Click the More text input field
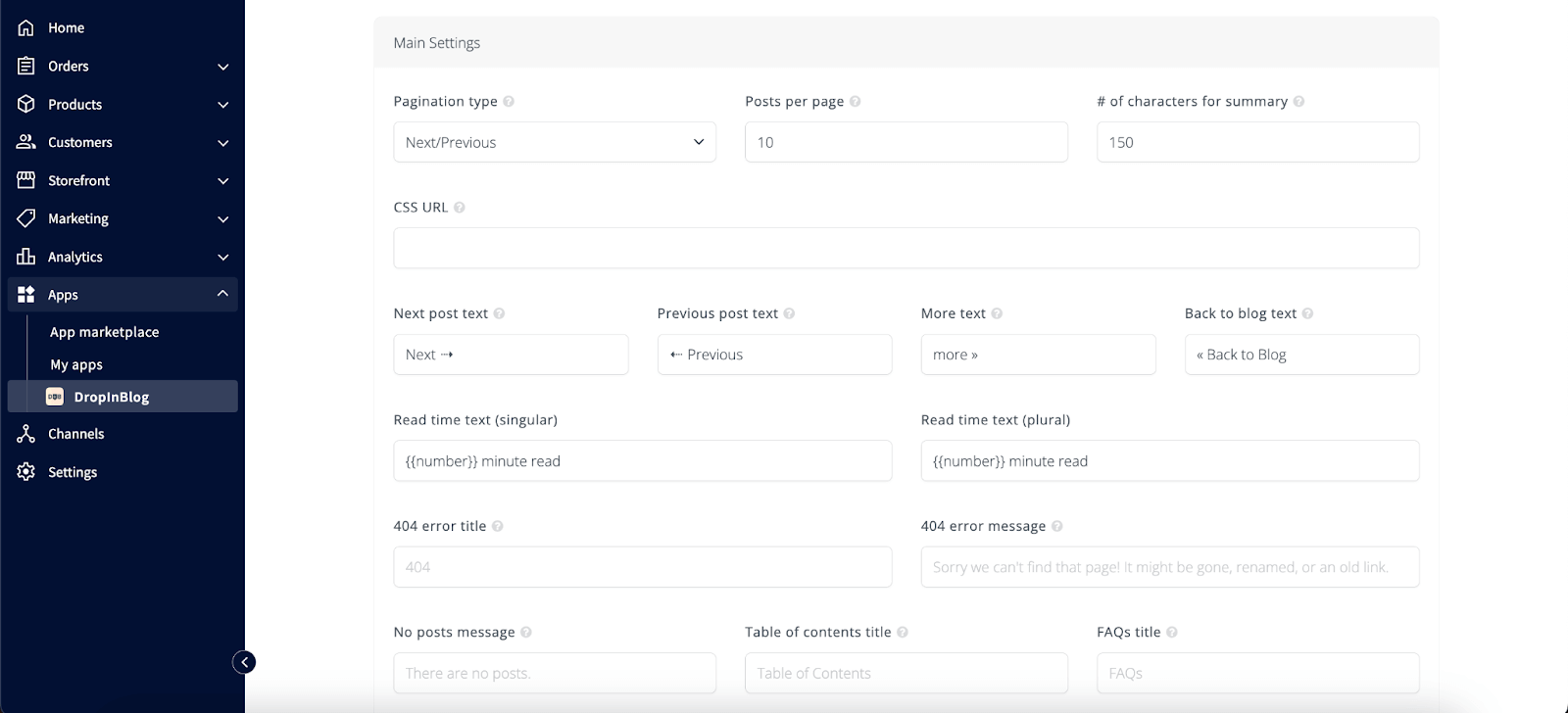Image resolution: width=1568 pixels, height=713 pixels. (1038, 355)
